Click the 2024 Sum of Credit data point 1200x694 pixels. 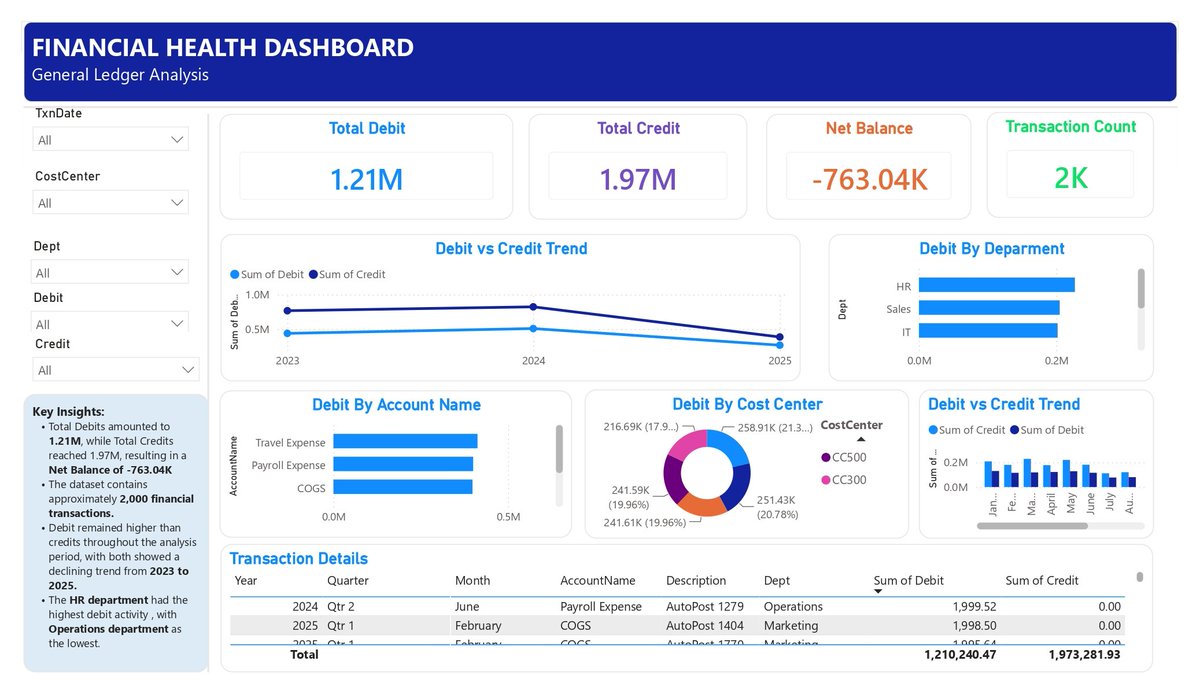click(x=533, y=307)
